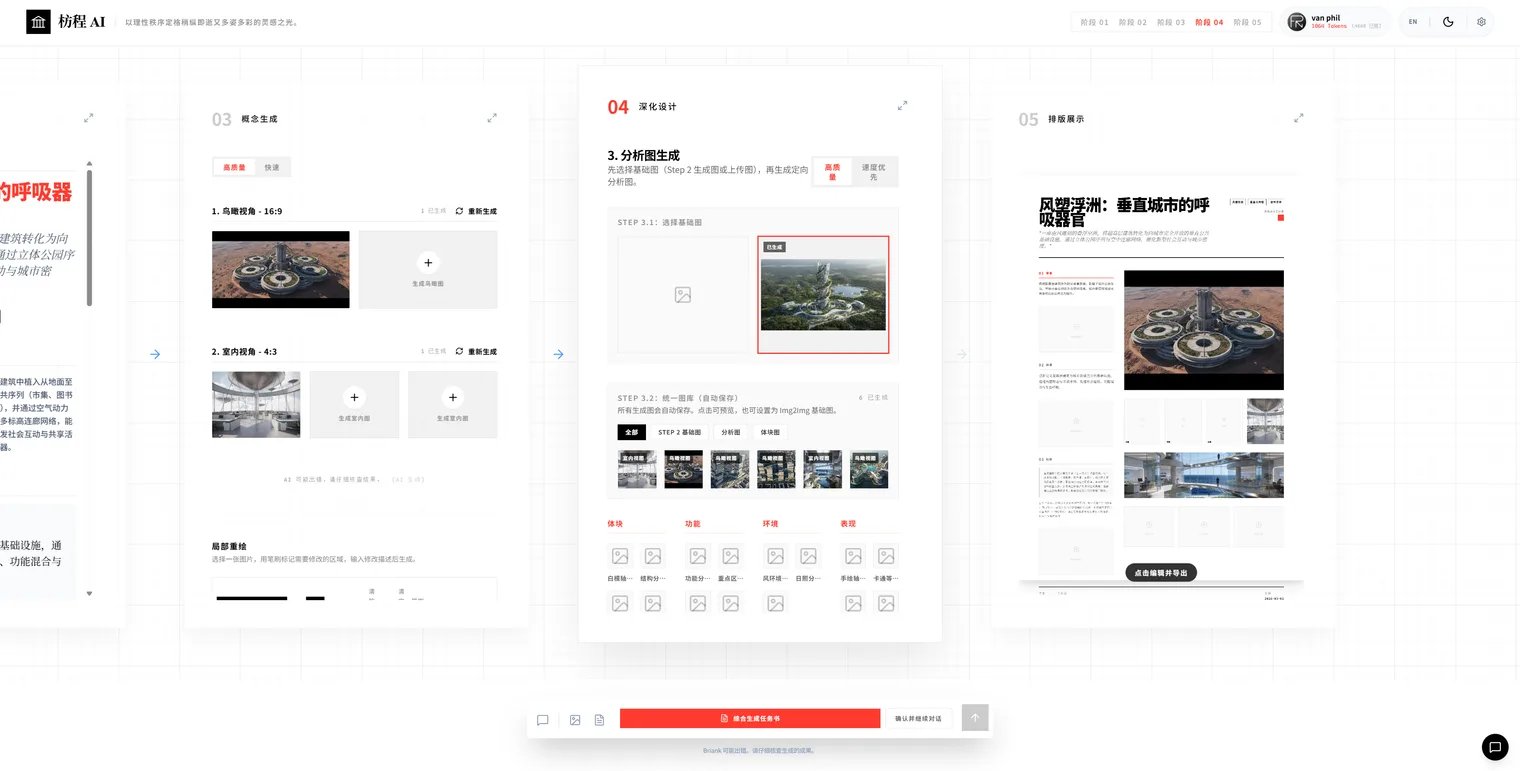Click the 确认并继续对话 button
The height and width of the screenshot is (771, 1520).
(x=918, y=718)
